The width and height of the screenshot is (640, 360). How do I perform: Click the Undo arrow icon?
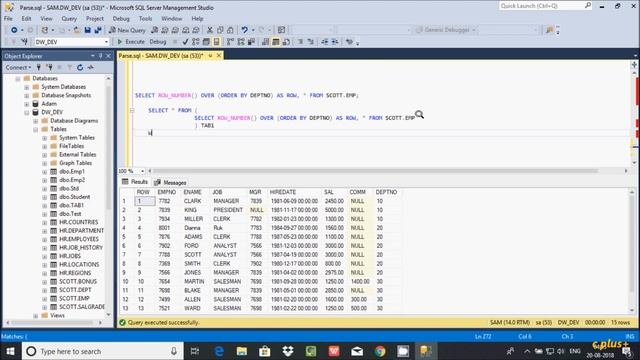pyautogui.click(x=244, y=30)
